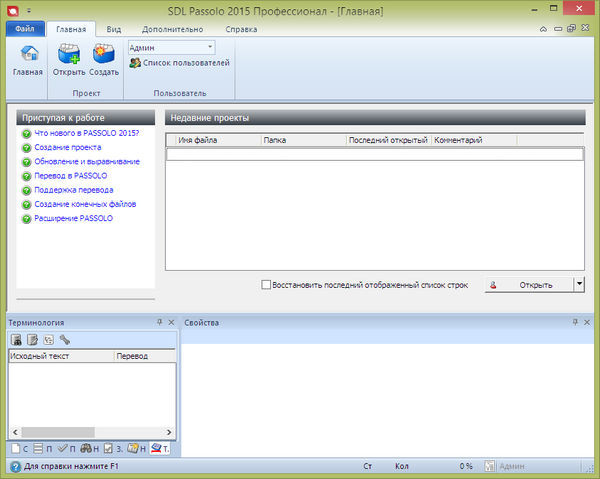Click the help question mark in status bar
Image resolution: width=600 pixels, height=479 pixels.
click(15, 466)
